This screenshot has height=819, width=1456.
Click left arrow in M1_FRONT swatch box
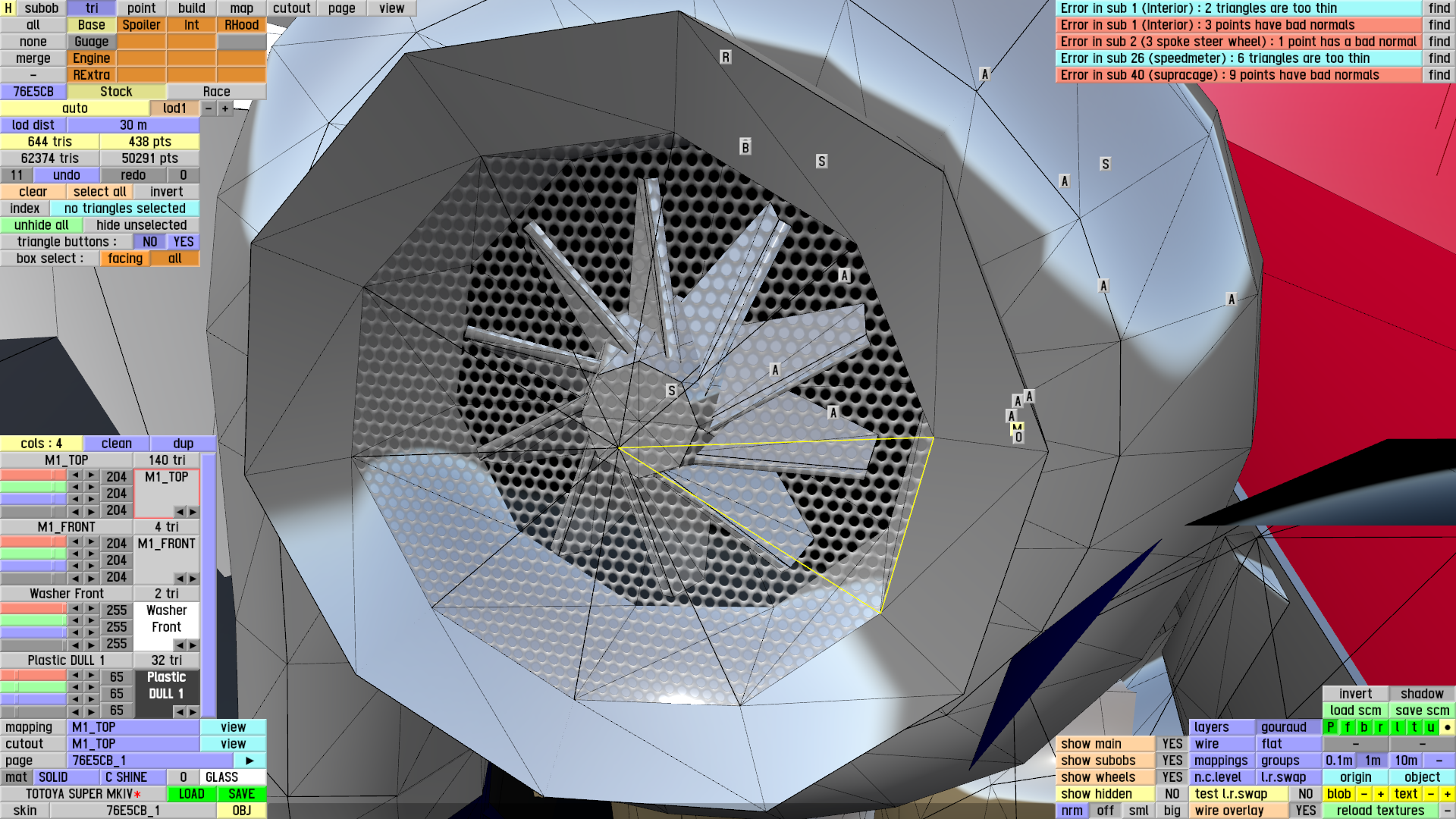(x=180, y=578)
